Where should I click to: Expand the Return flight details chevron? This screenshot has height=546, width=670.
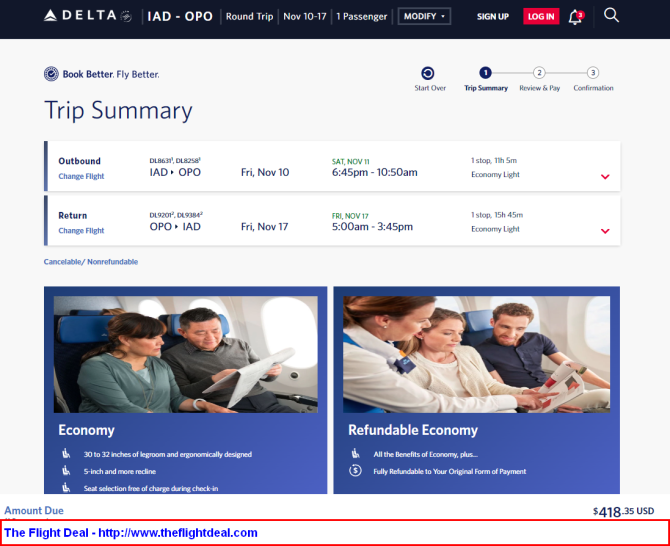pyautogui.click(x=605, y=231)
